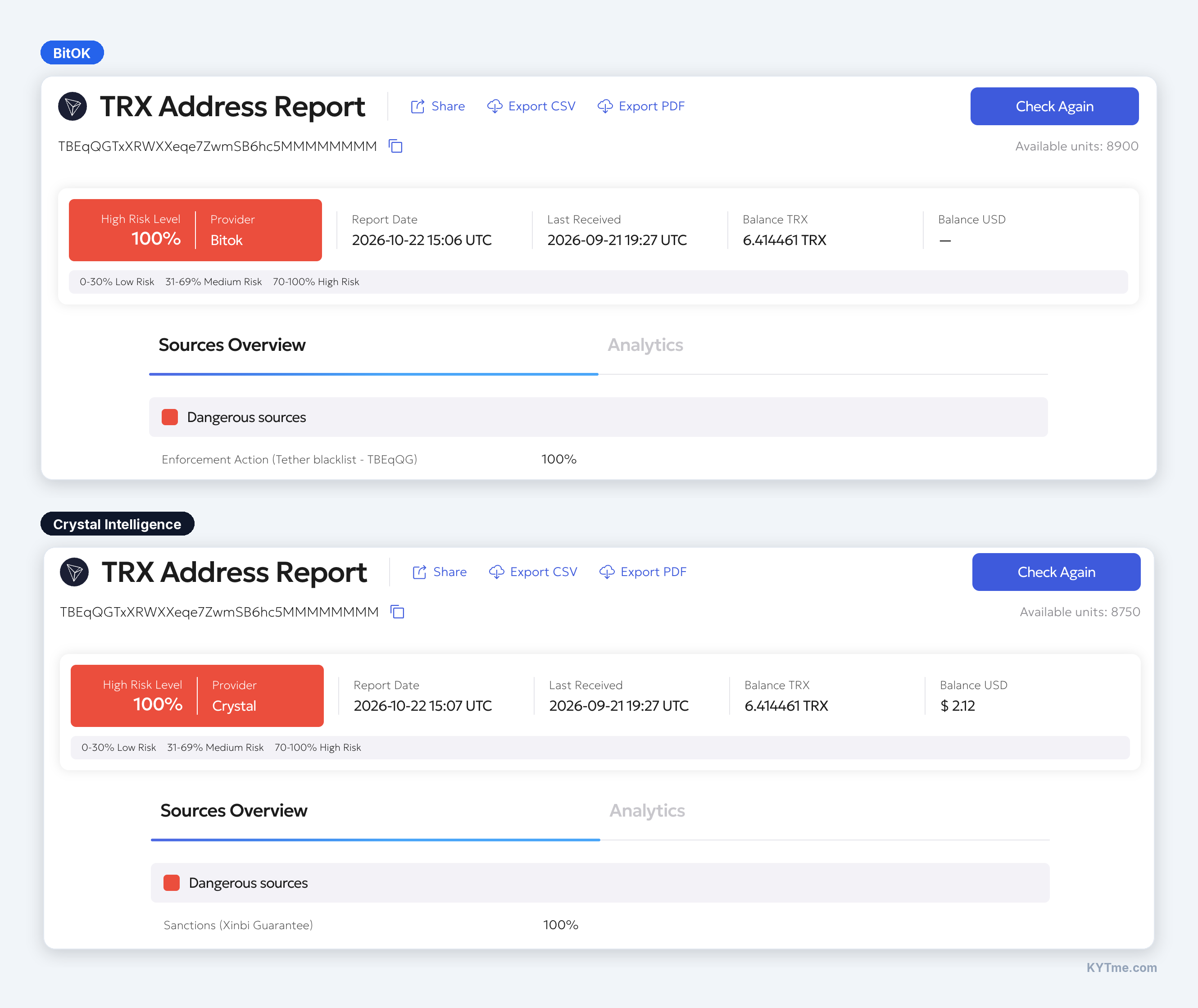Screen dimensions: 1198x1008
Task: Click the TRON logo in Crystal report
Action: pos(74,572)
